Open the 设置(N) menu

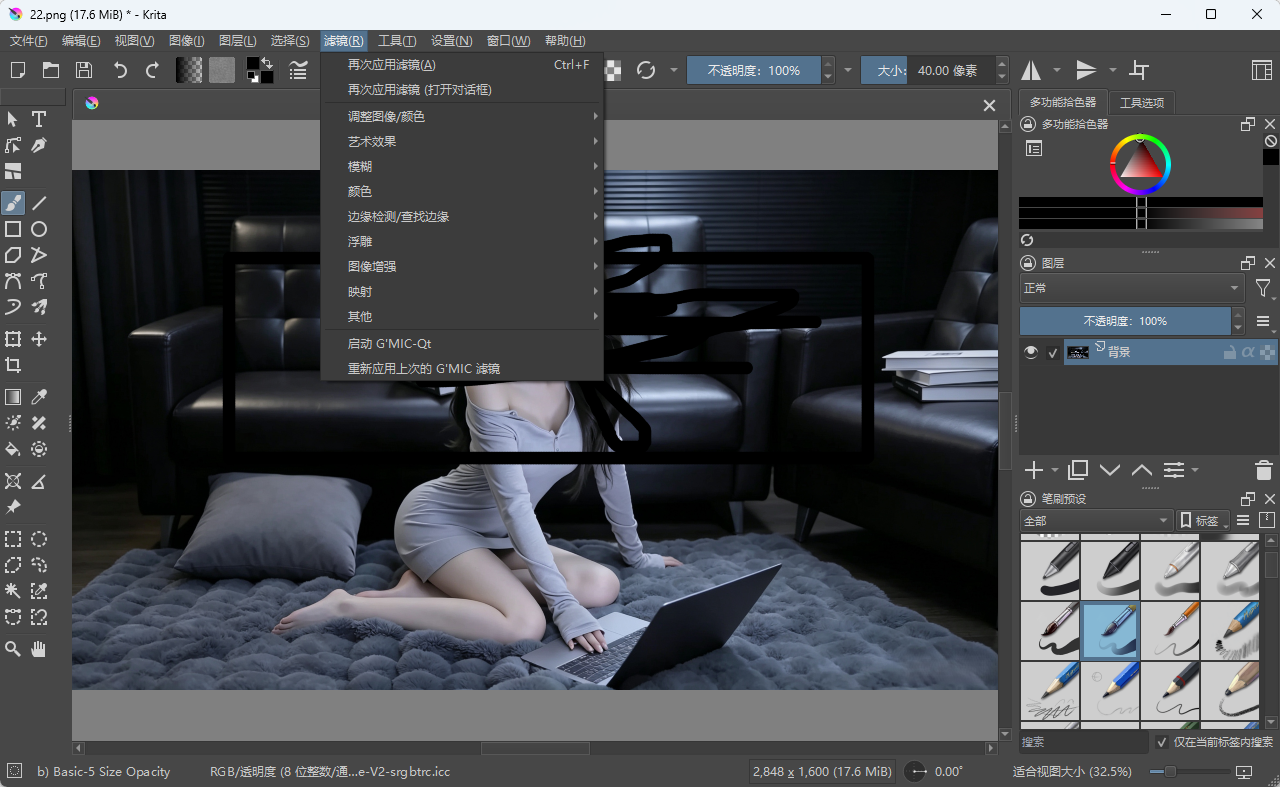click(452, 41)
